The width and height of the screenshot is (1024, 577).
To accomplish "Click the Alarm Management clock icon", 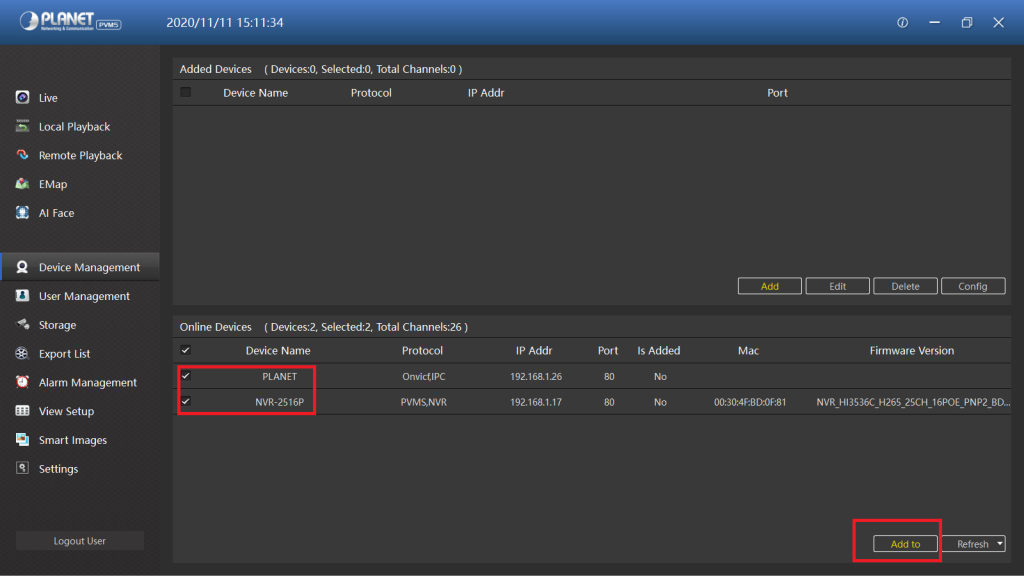I will (22, 382).
